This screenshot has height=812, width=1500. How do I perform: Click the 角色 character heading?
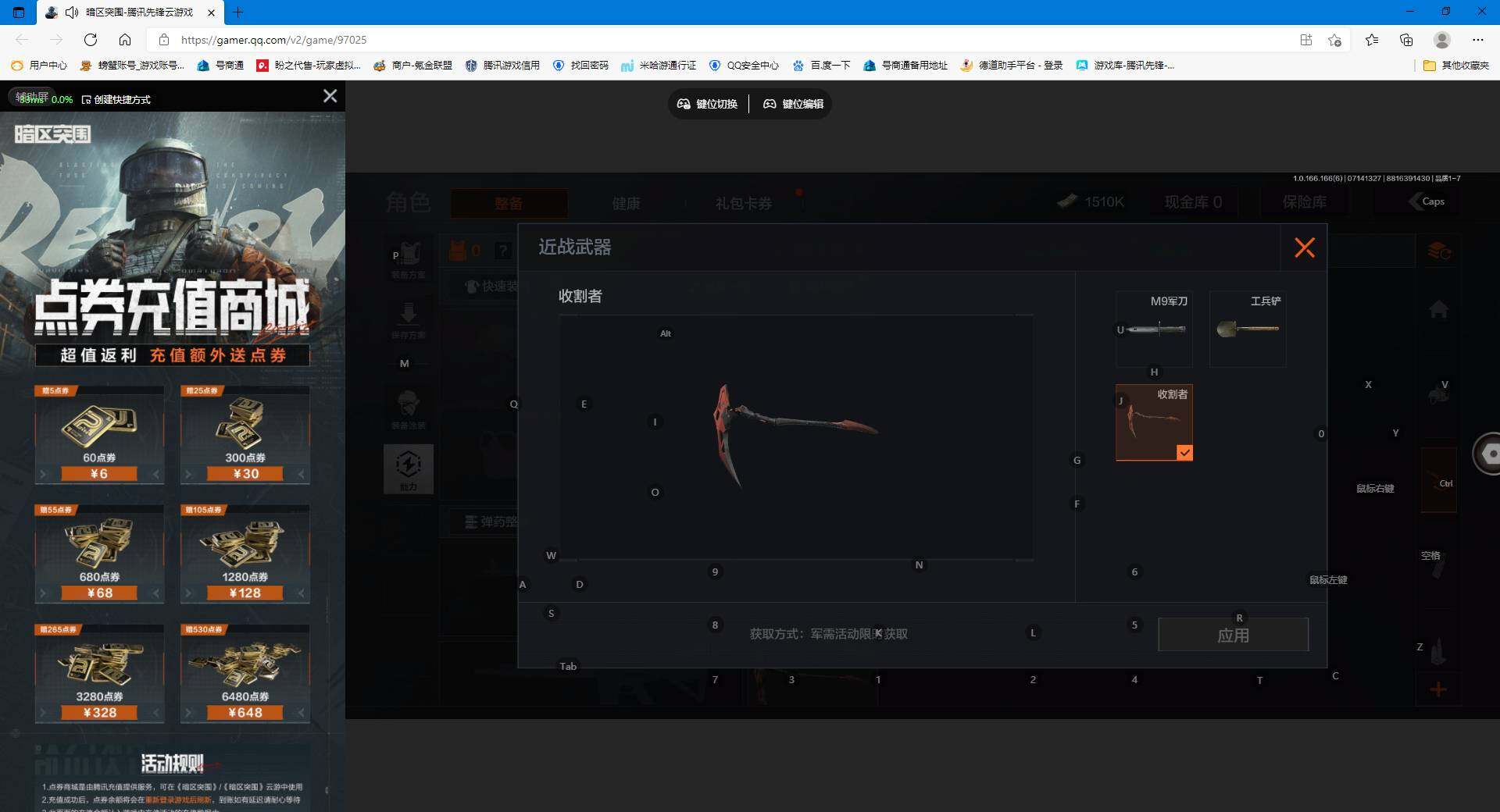pos(408,203)
